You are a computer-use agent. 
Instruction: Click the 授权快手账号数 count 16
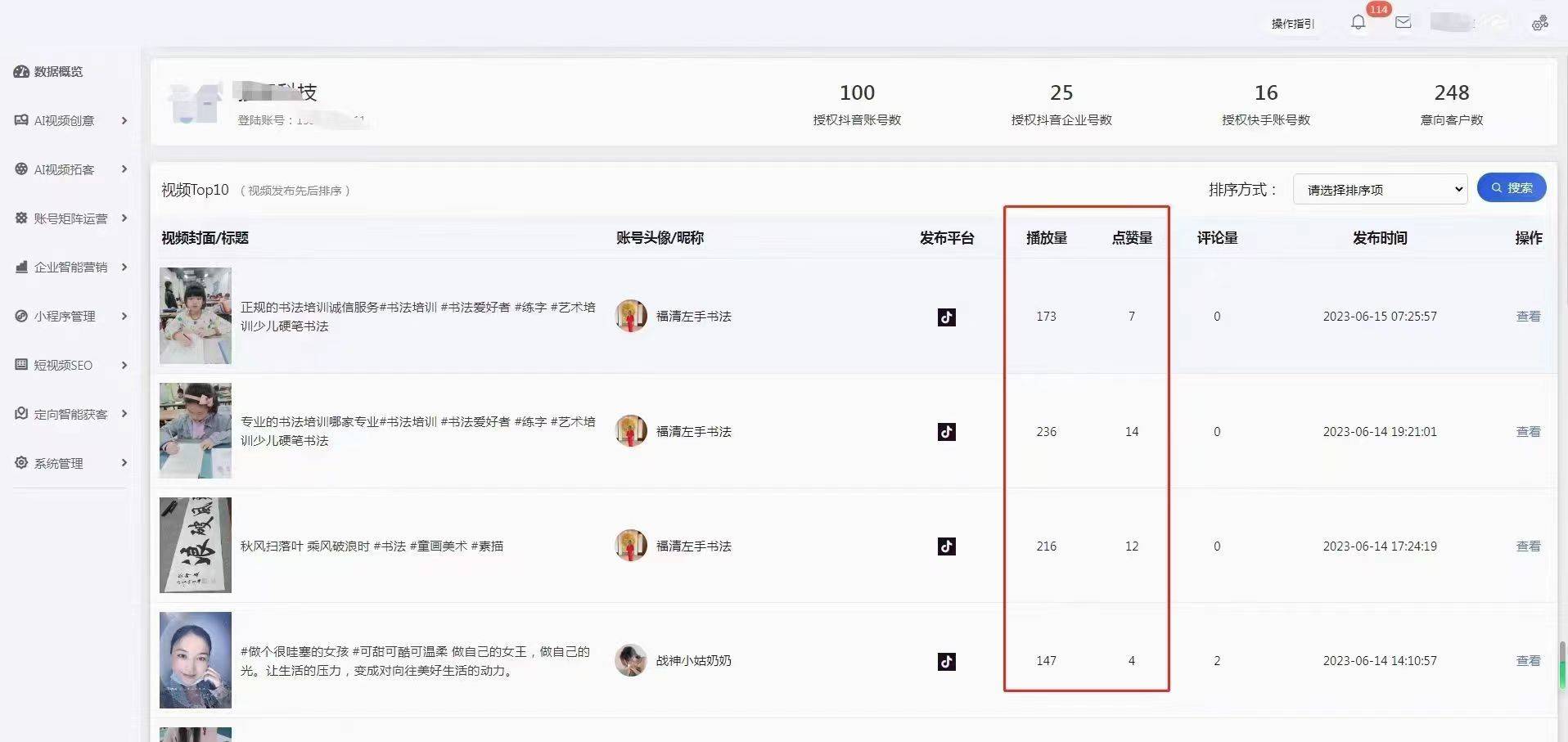pos(1266,92)
